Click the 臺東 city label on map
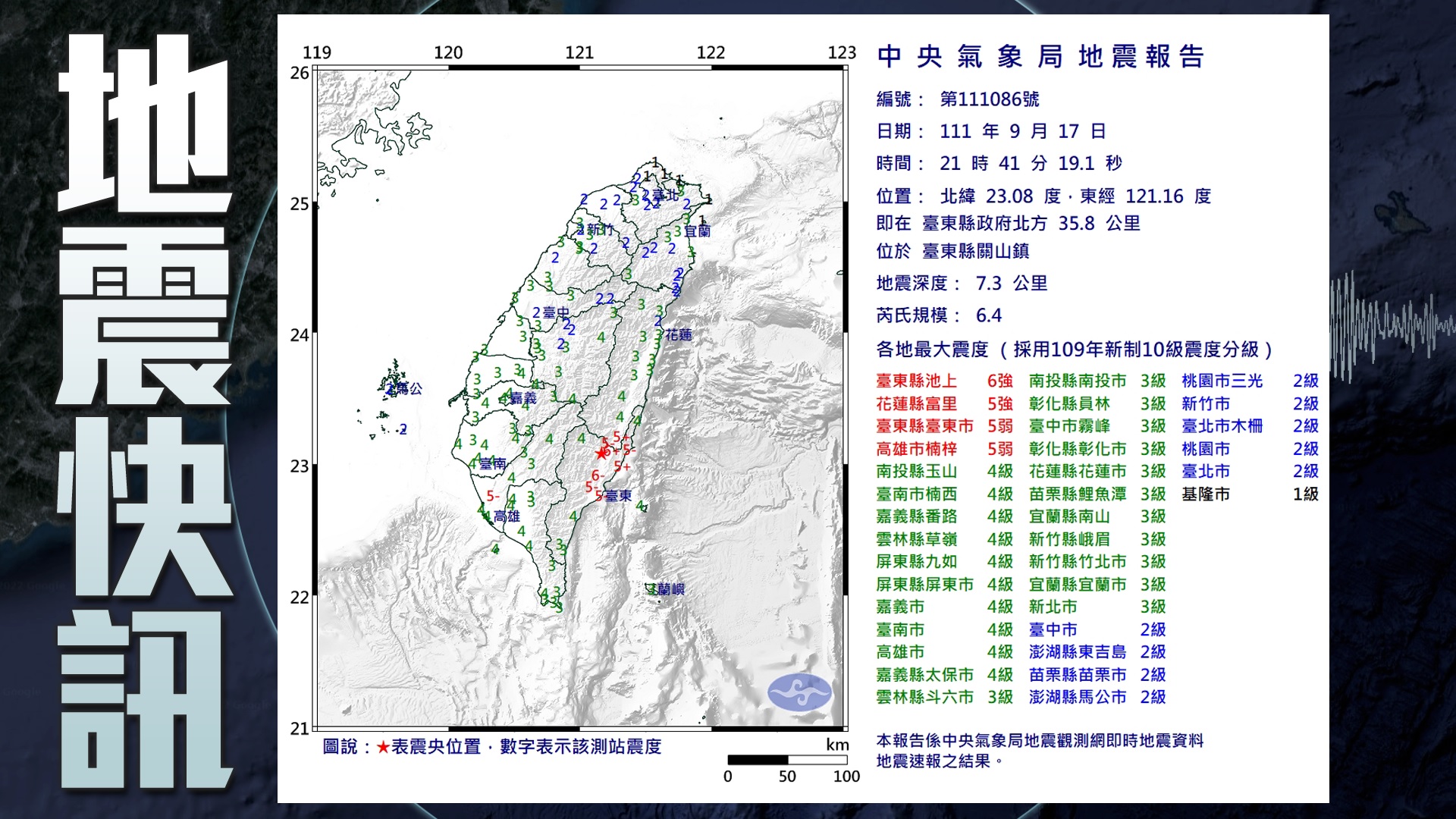 pos(618,495)
